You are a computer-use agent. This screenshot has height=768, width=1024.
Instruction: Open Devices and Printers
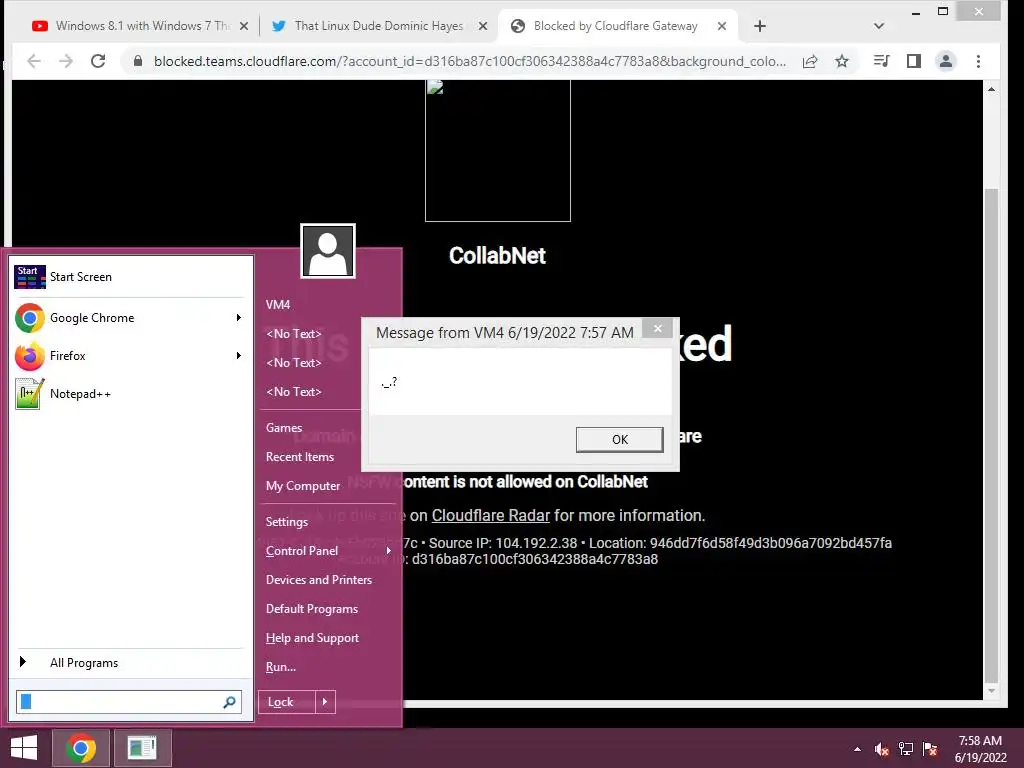tap(319, 580)
